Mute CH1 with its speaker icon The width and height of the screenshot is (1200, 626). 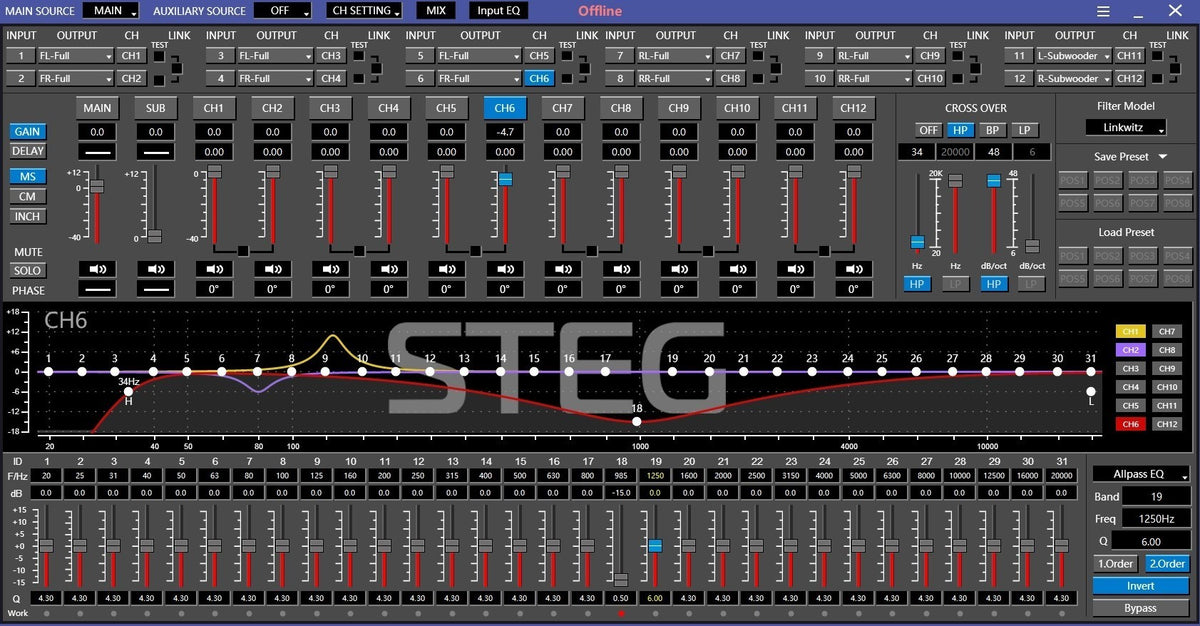pyautogui.click(x=214, y=269)
